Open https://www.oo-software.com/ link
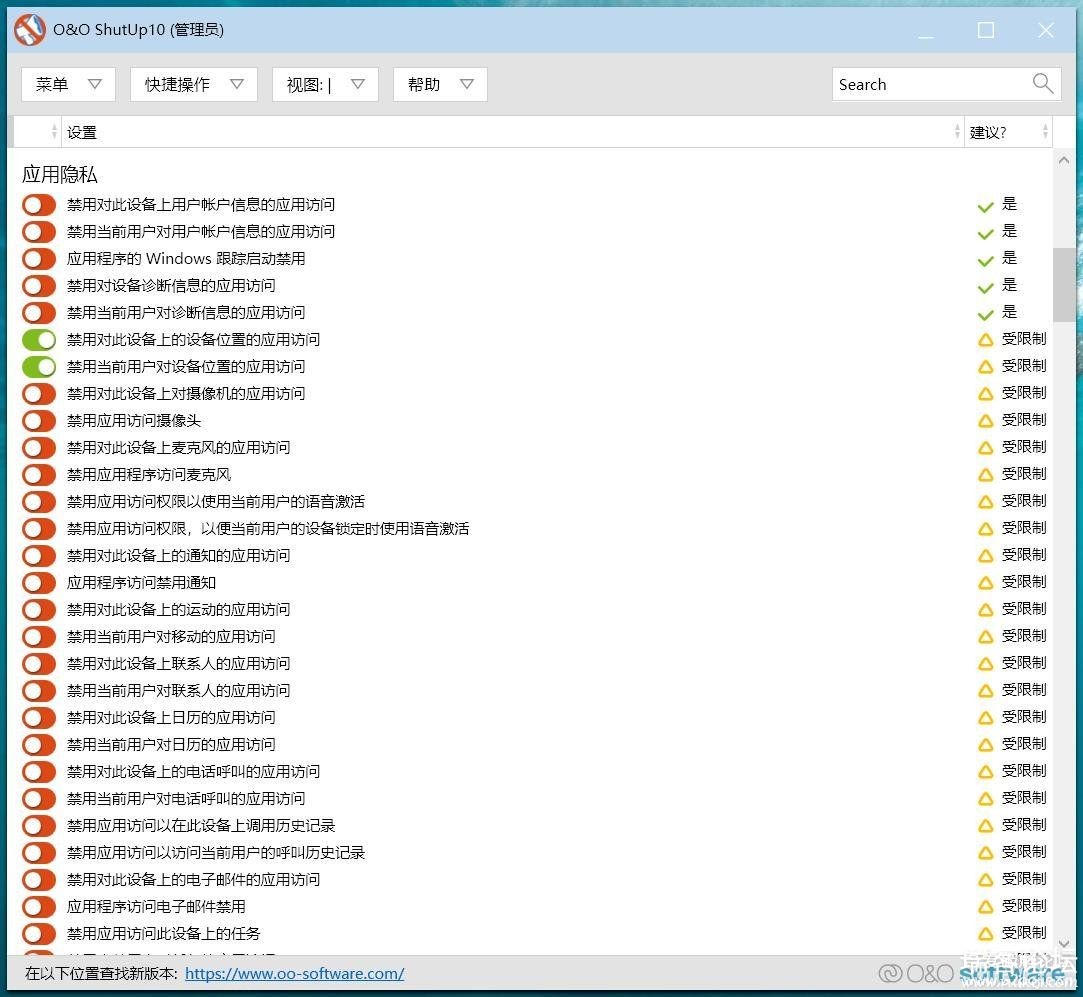Screen dimensions: 1083x997 click(295, 973)
